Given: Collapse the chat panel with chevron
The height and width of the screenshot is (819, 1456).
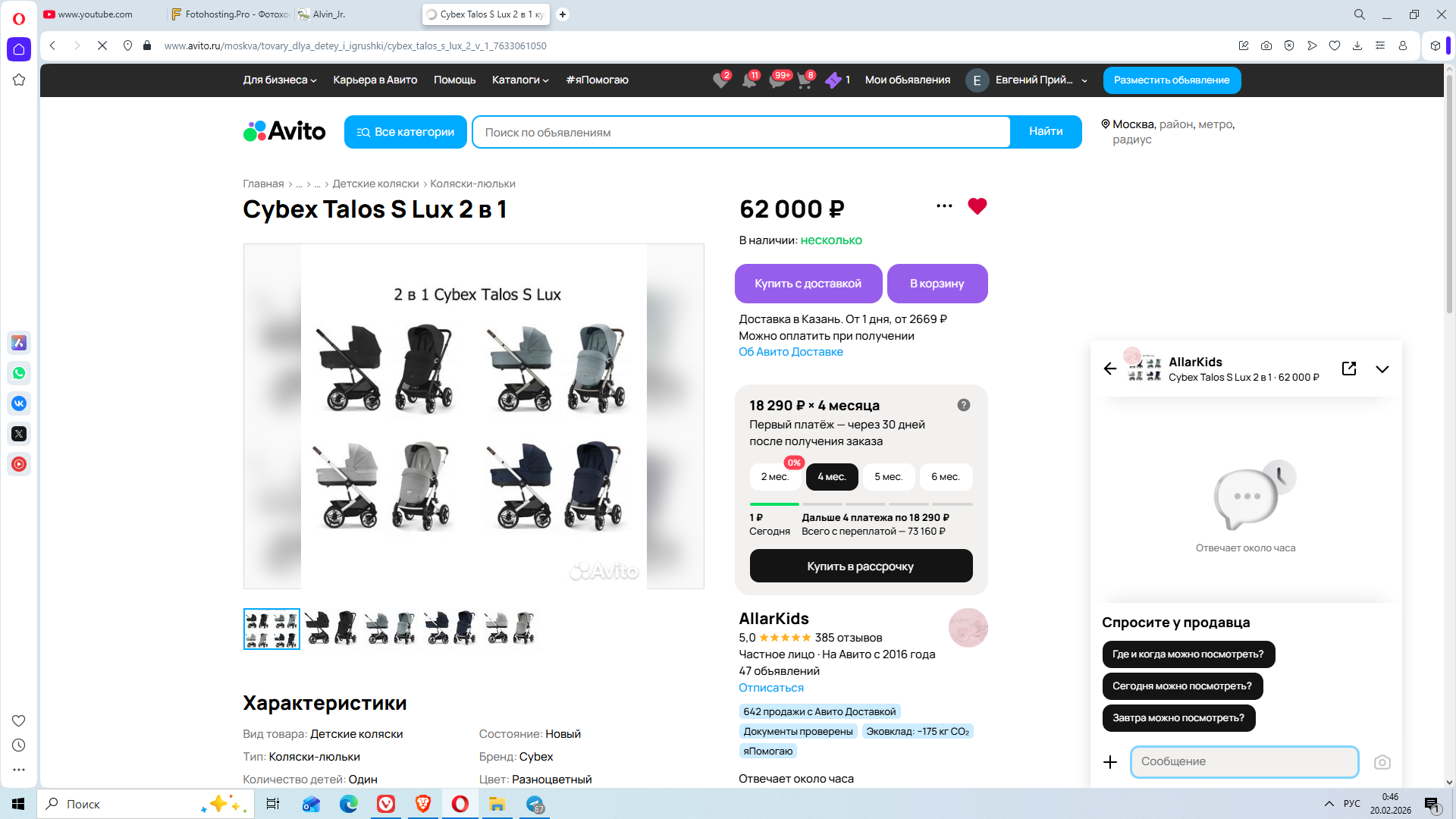Looking at the screenshot, I should [x=1382, y=369].
